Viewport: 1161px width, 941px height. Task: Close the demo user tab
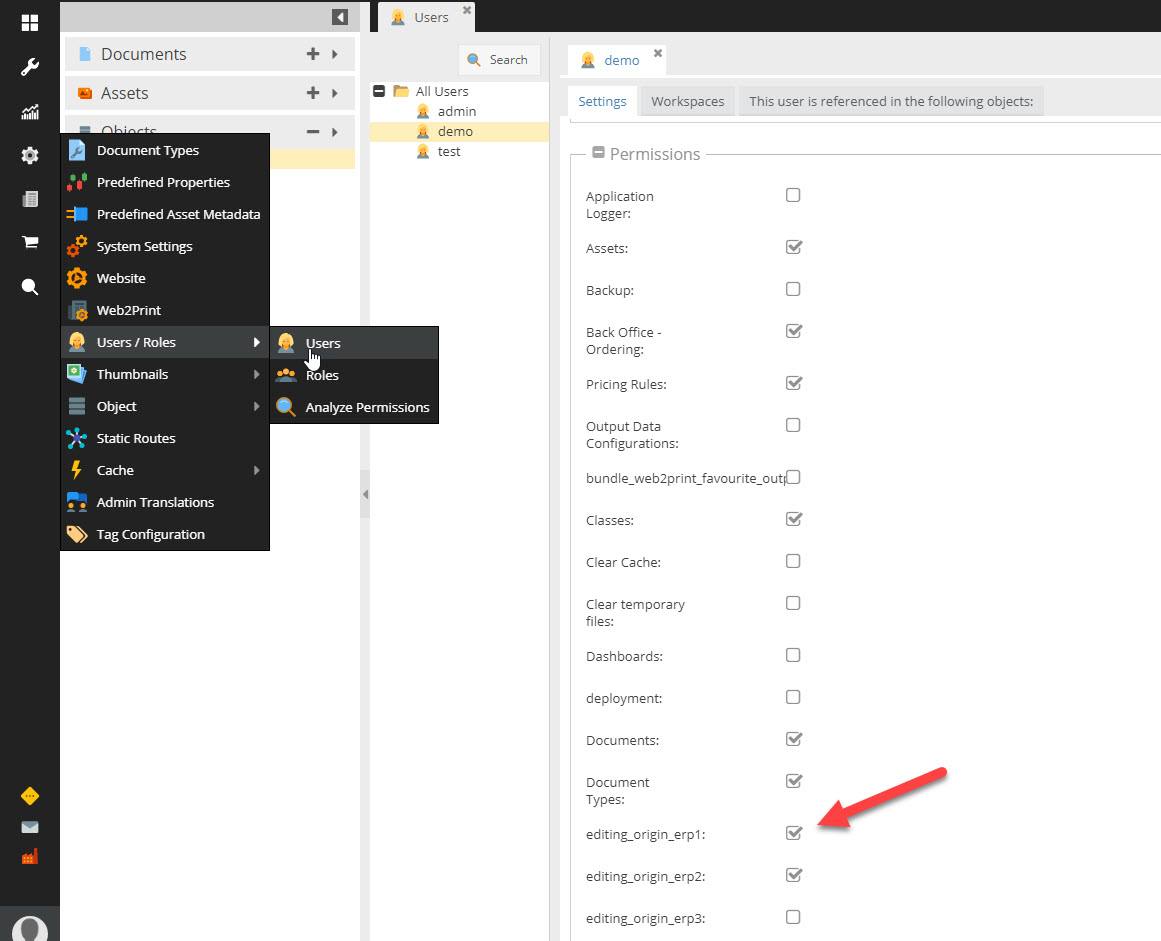pyautogui.click(x=658, y=53)
